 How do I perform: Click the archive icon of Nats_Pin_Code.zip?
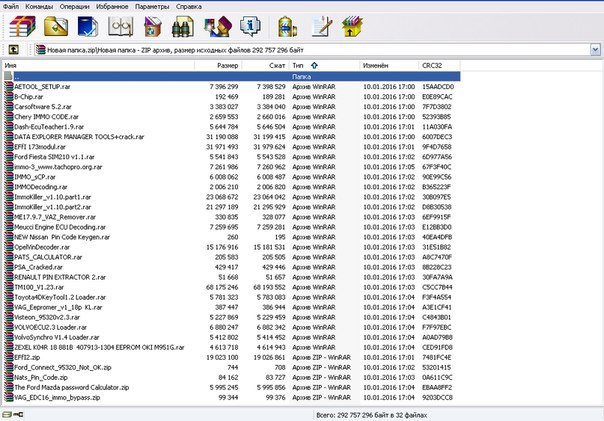pyautogui.click(x=8, y=377)
